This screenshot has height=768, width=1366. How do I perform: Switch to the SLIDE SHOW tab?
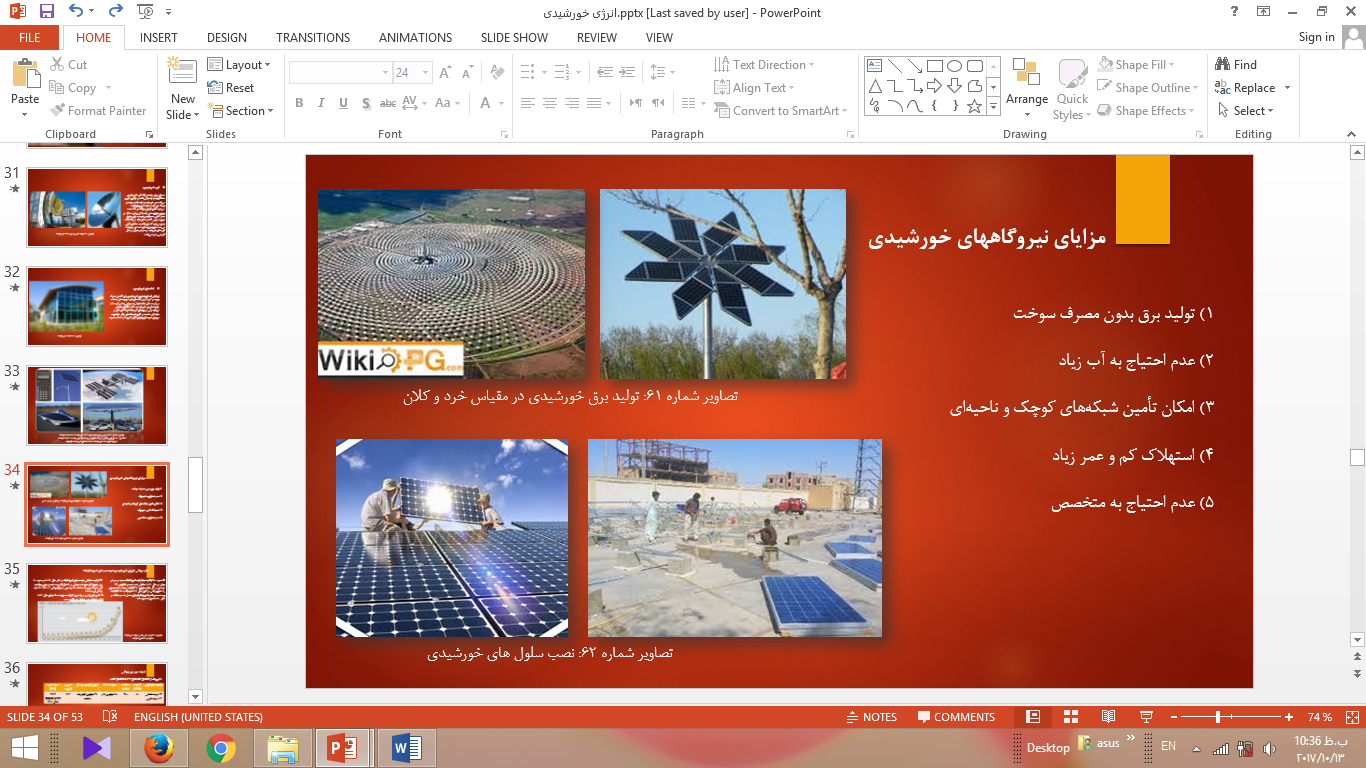pyautogui.click(x=514, y=38)
